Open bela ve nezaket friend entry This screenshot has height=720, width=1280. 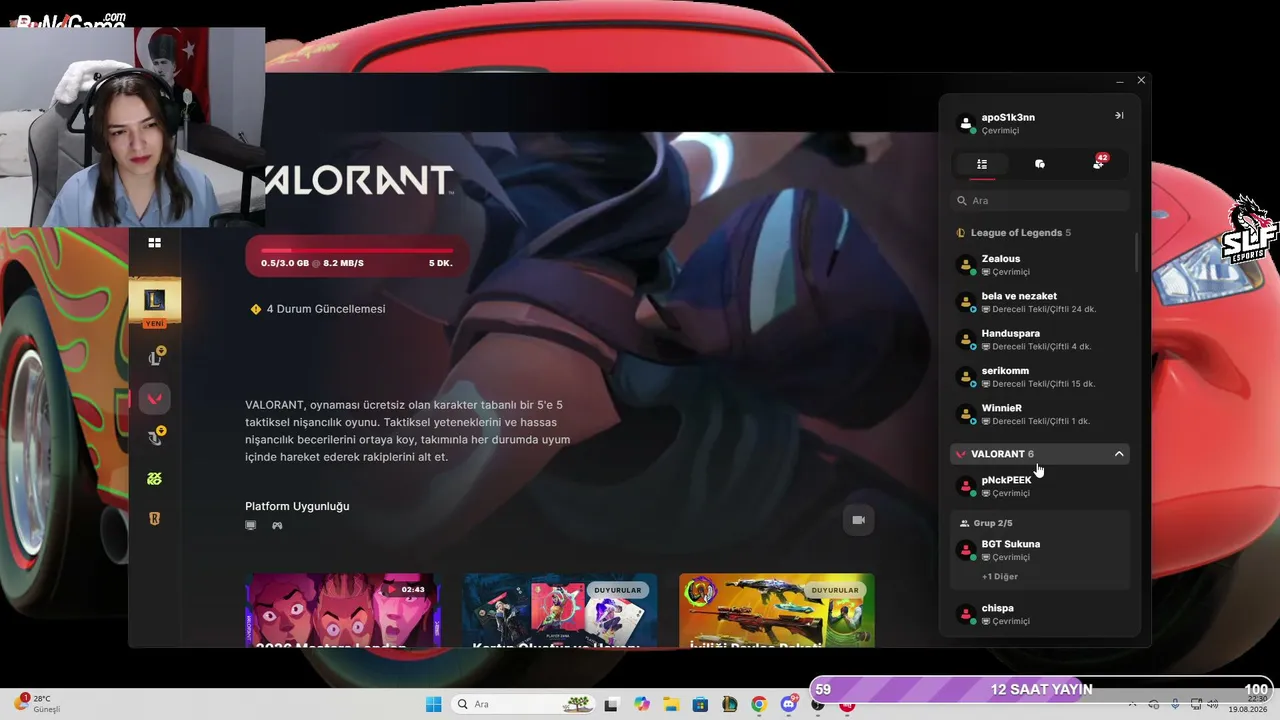pyautogui.click(x=1040, y=302)
